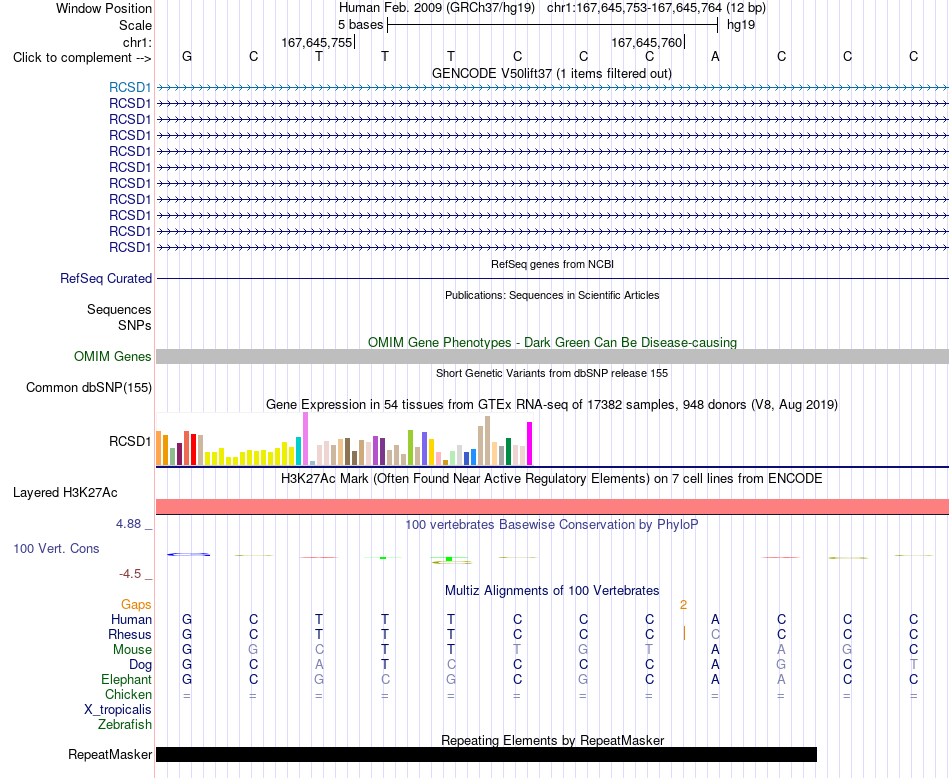This screenshot has width=950, height=778.
Task: Click the orange gap marker in Rhesus row
Action: [x=684, y=634]
